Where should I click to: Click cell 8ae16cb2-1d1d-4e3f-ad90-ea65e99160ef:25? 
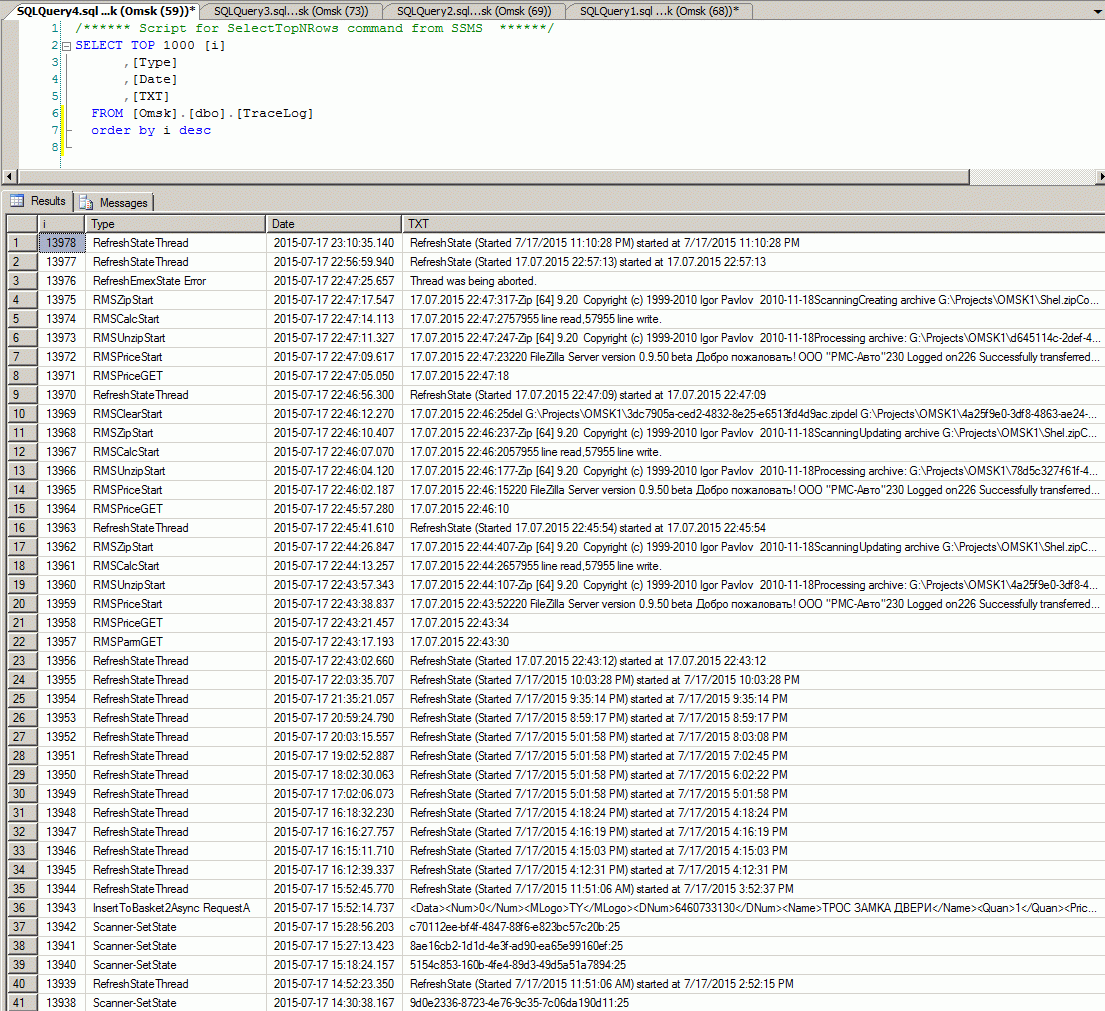pos(753,947)
